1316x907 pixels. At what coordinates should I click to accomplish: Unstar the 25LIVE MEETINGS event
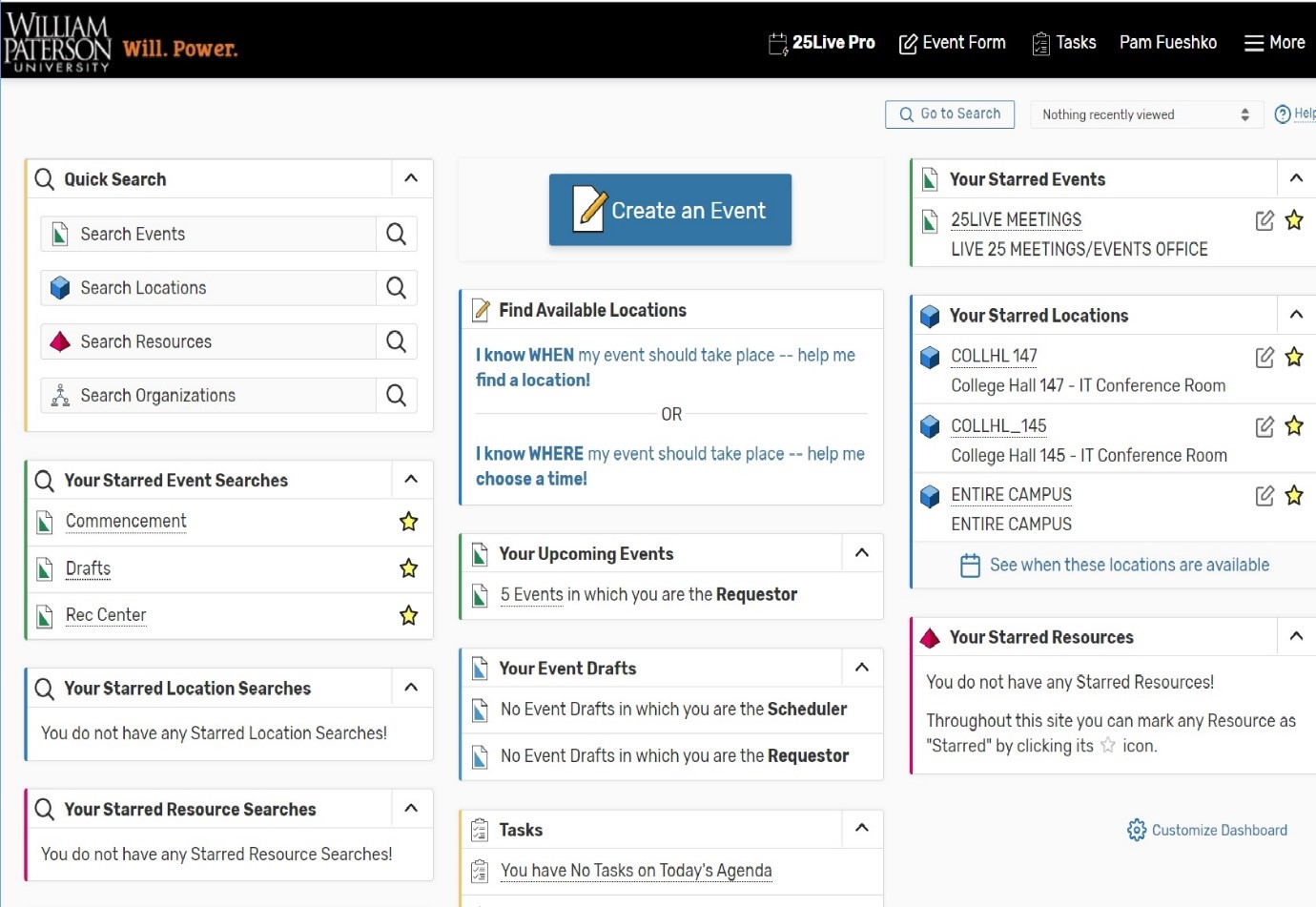pyautogui.click(x=1294, y=220)
